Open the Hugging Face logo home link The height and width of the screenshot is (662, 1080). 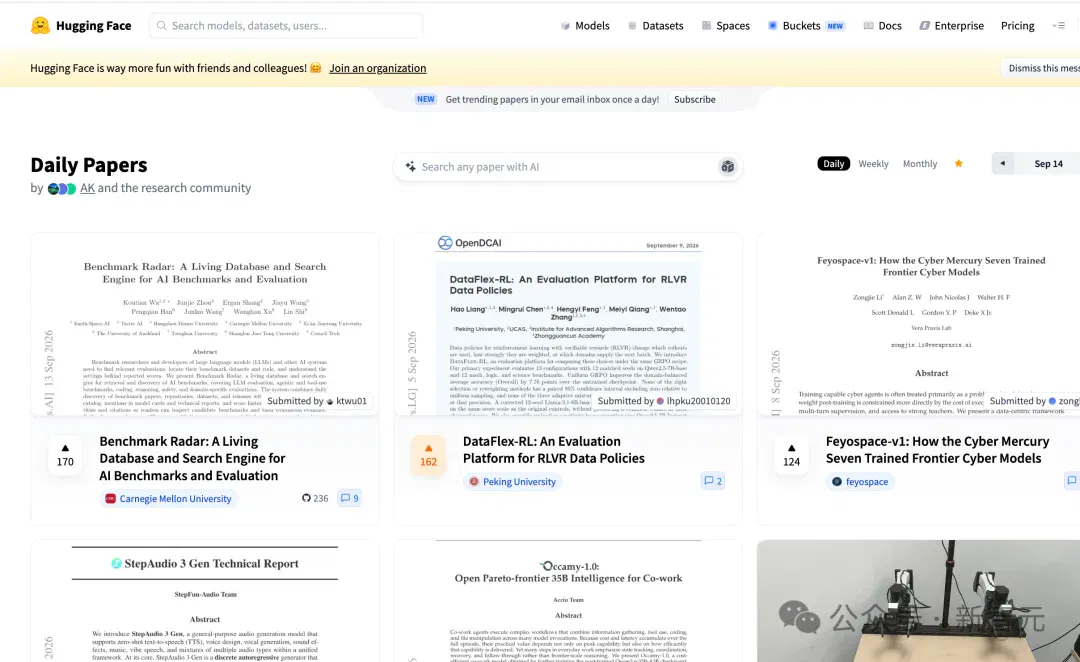coord(81,25)
